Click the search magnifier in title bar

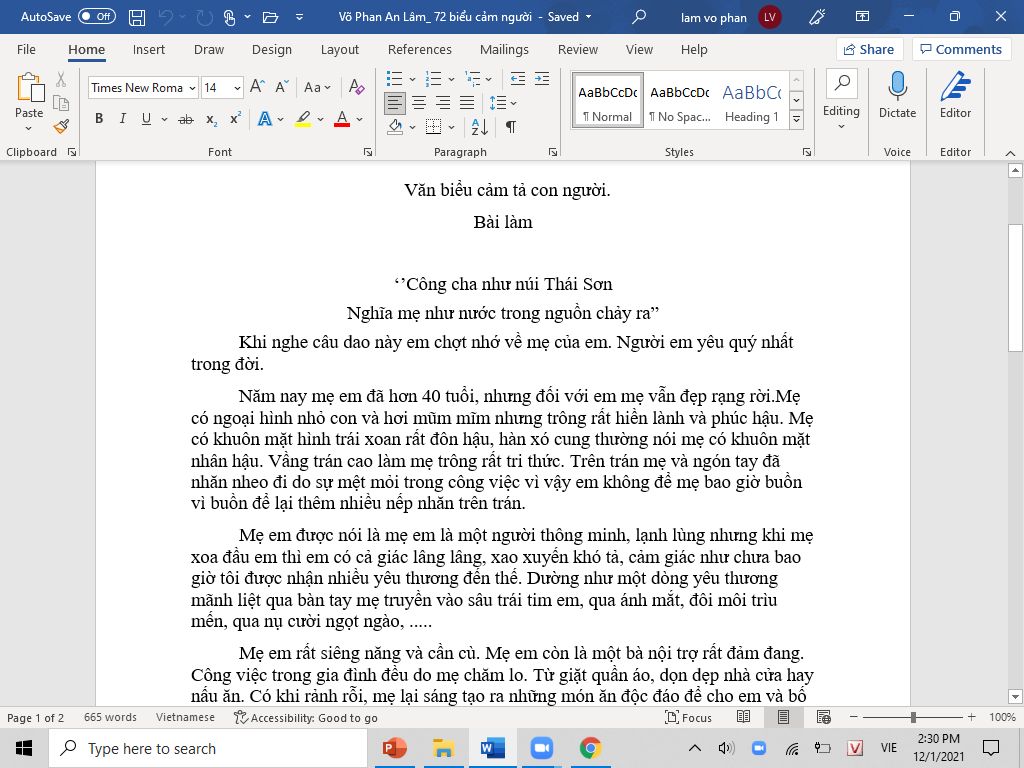click(x=639, y=17)
